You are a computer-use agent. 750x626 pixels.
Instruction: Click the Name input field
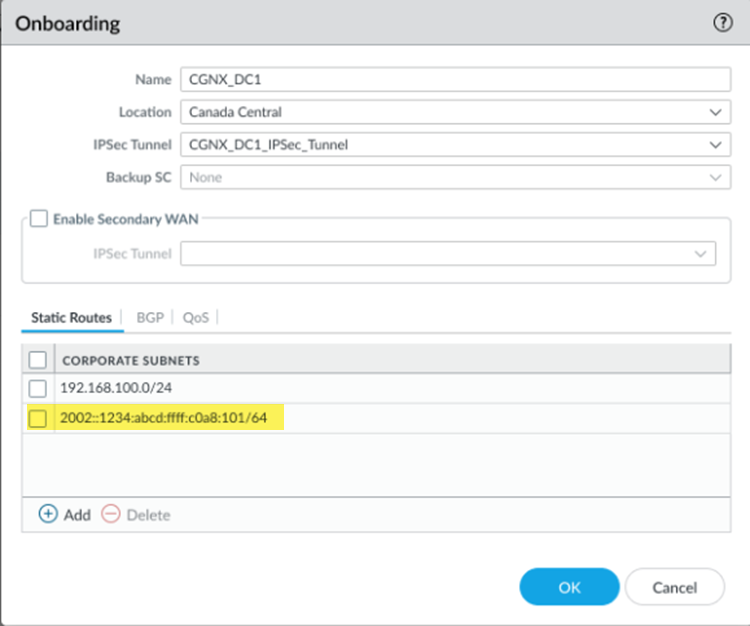[x=455, y=79]
